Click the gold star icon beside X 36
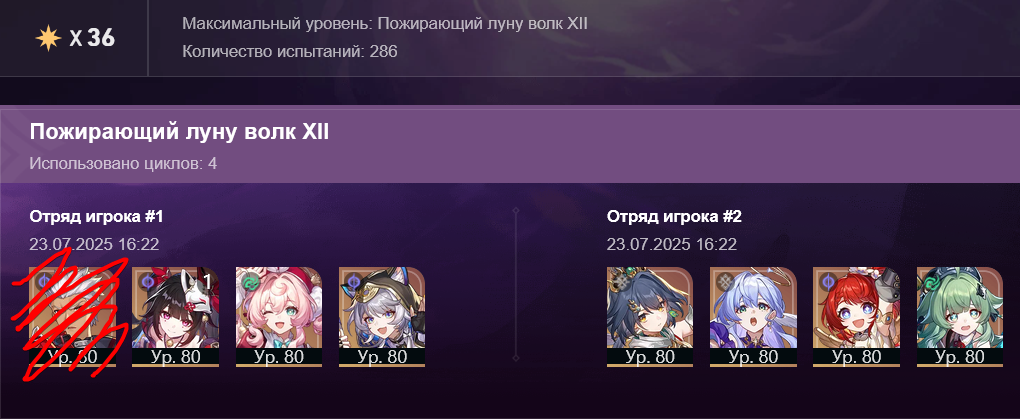Viewport: 1020px width, 419px height. tap(48, 38)
